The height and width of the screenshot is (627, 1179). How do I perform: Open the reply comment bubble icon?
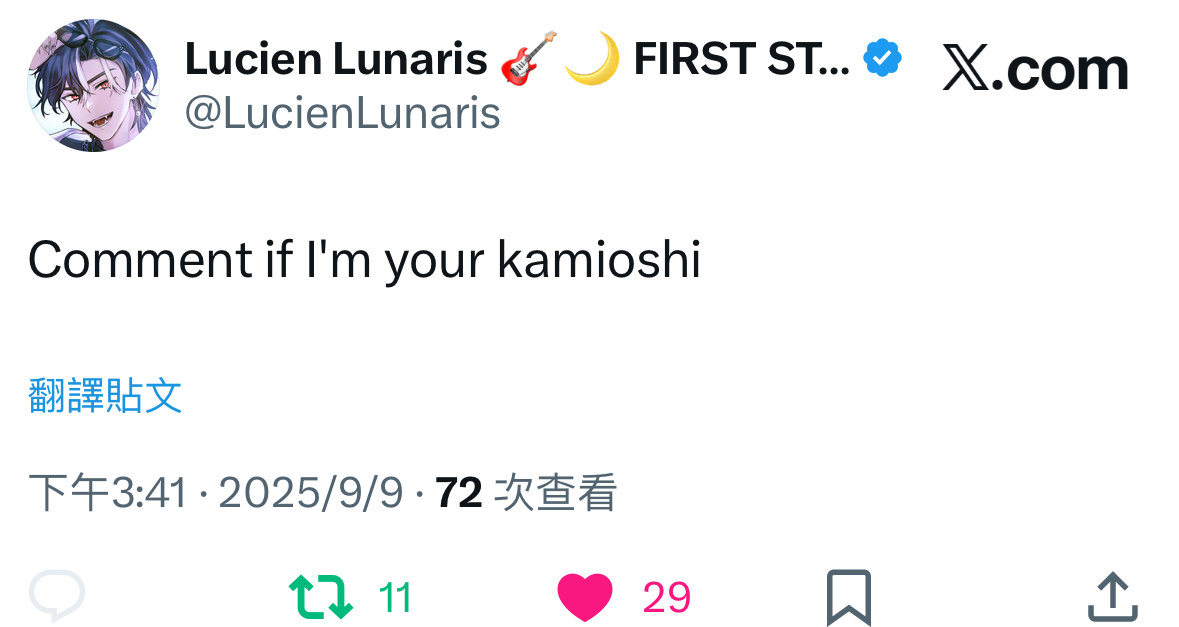pos(57,597)
